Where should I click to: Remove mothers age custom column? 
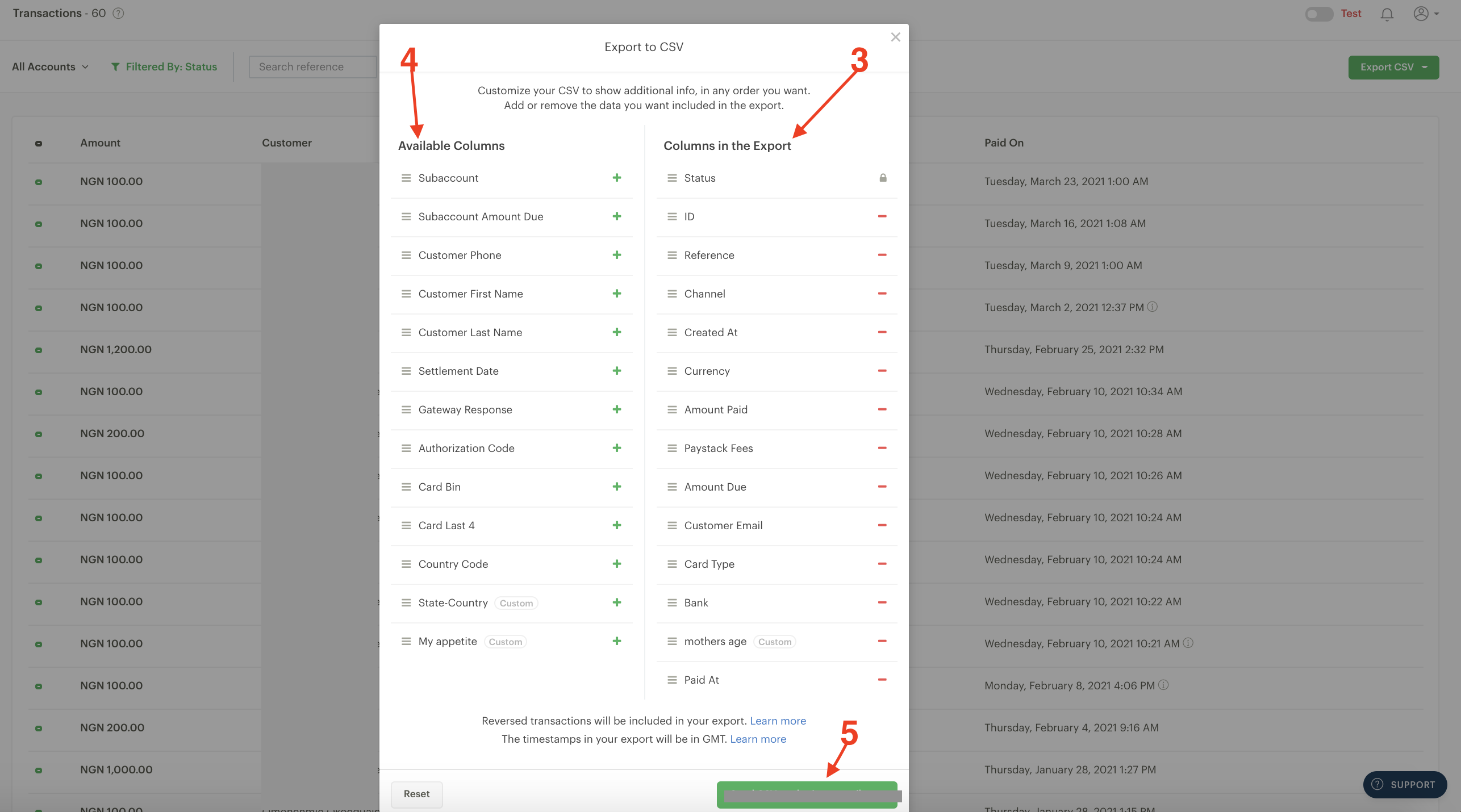(882, 641)
